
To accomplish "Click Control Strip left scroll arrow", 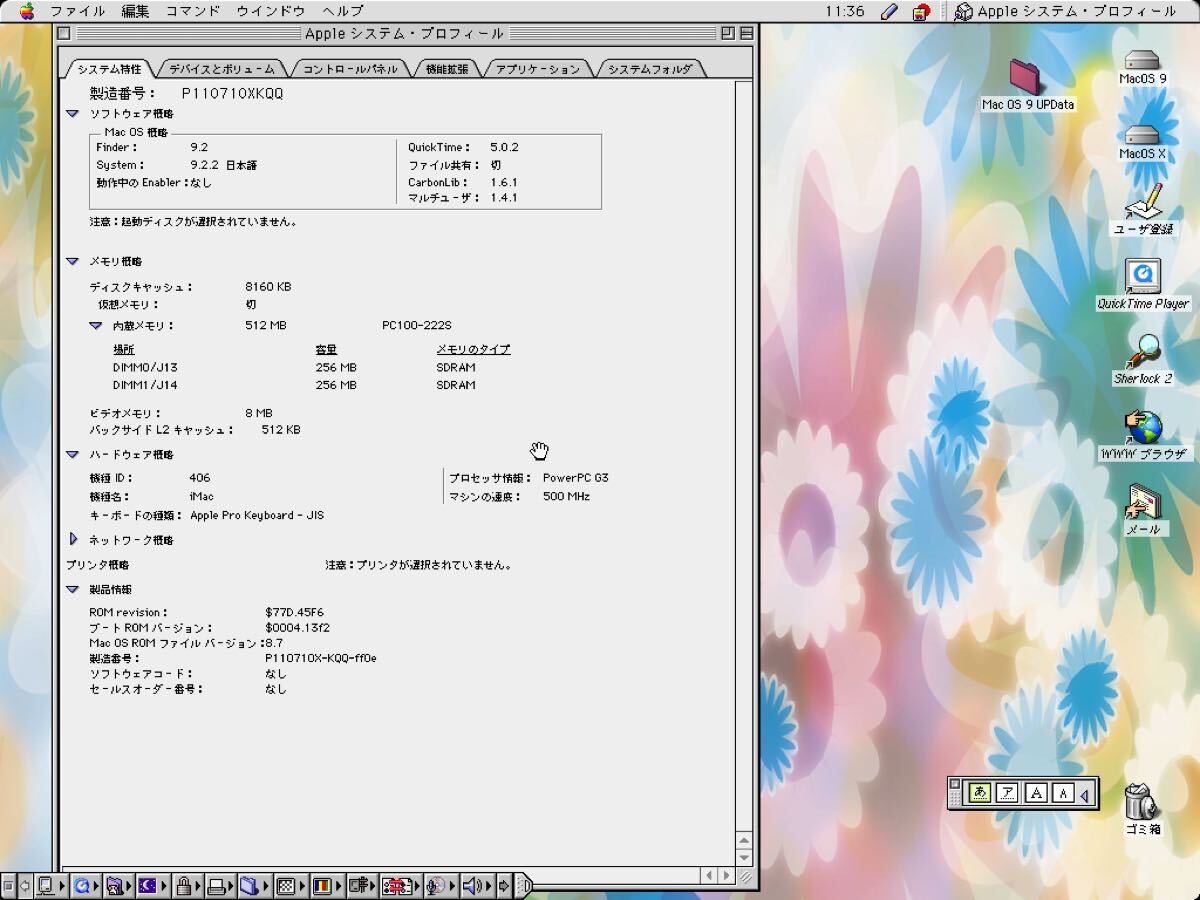I will [25, 885].
